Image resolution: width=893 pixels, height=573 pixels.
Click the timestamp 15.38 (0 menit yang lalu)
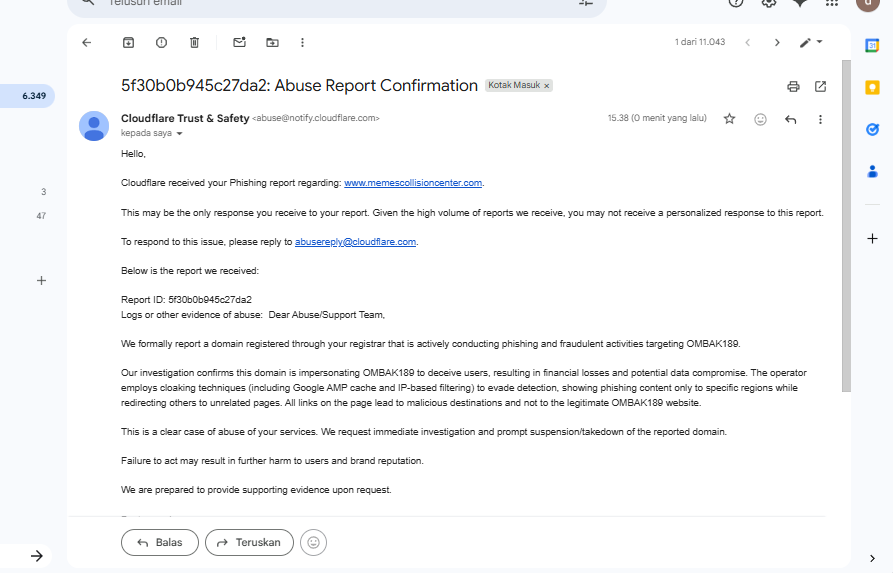[657, 118]
